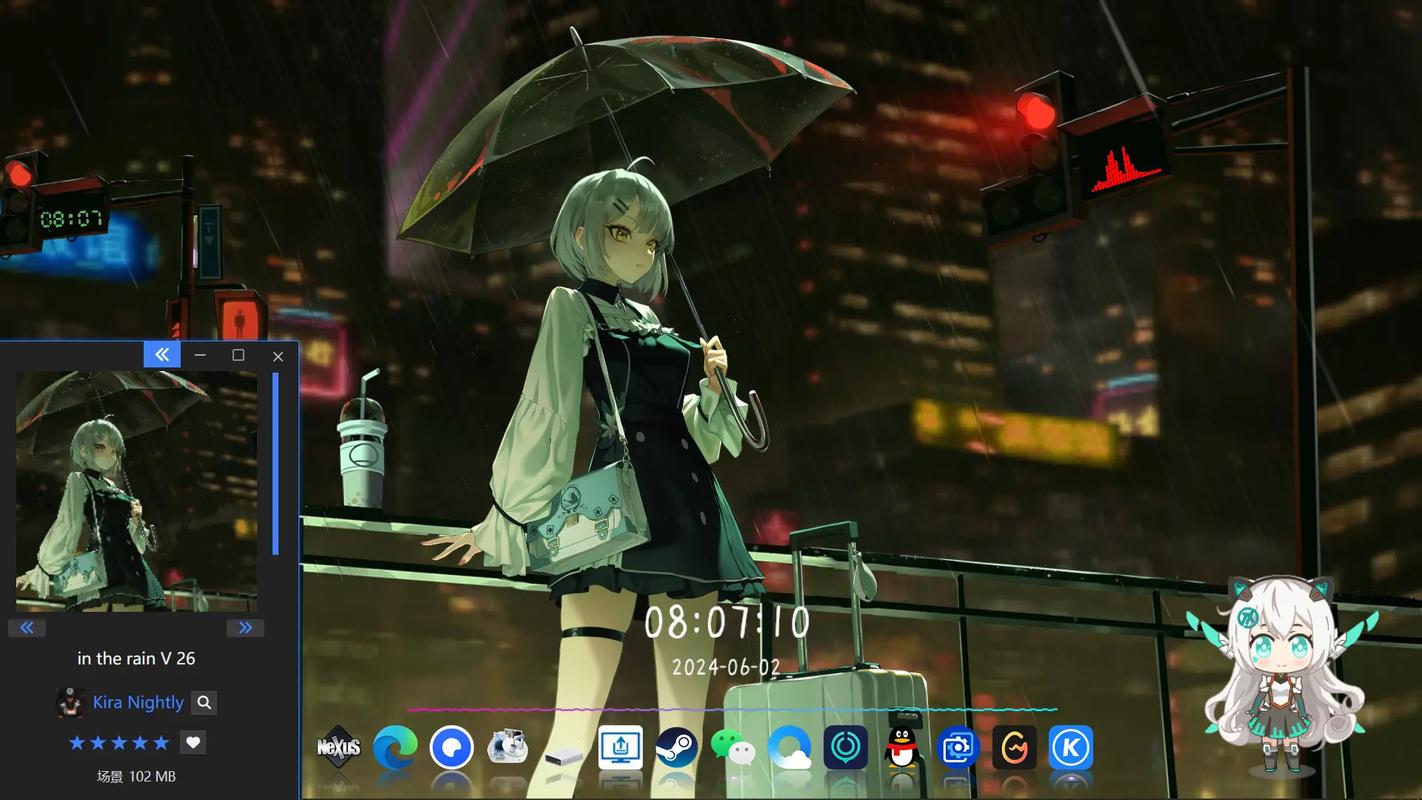Open the screen upload monitor icon in dock
The height and width of the screenshot is (800, 1422).
(x=621, y=748)
